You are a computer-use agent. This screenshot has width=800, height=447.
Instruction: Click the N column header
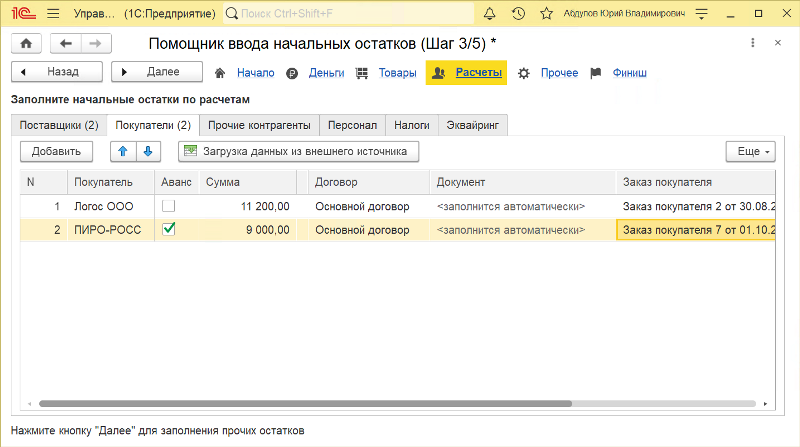(x=44, y=182)
